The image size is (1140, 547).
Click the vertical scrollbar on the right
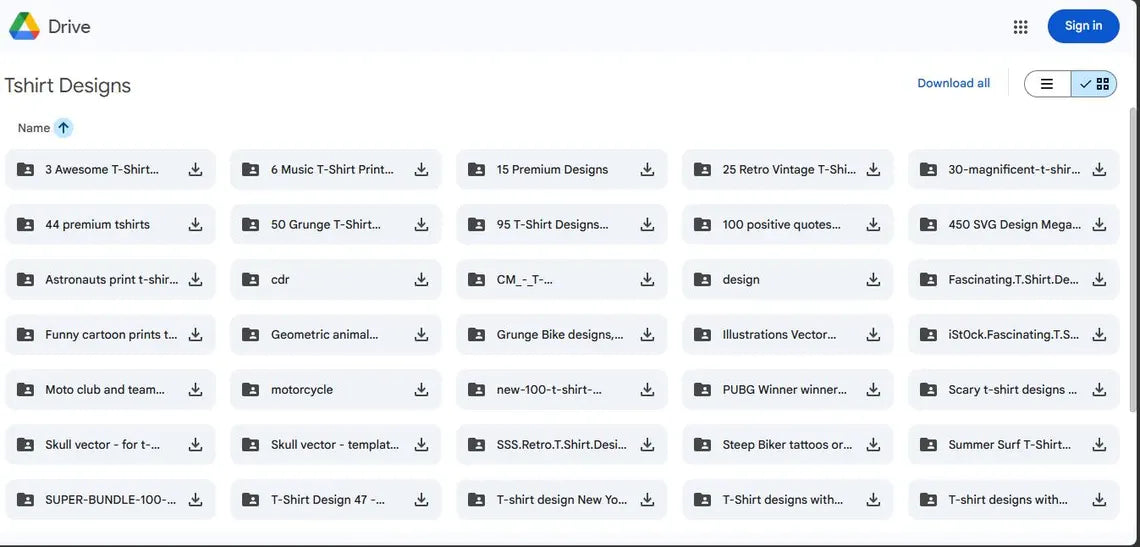coord(1134,258)
